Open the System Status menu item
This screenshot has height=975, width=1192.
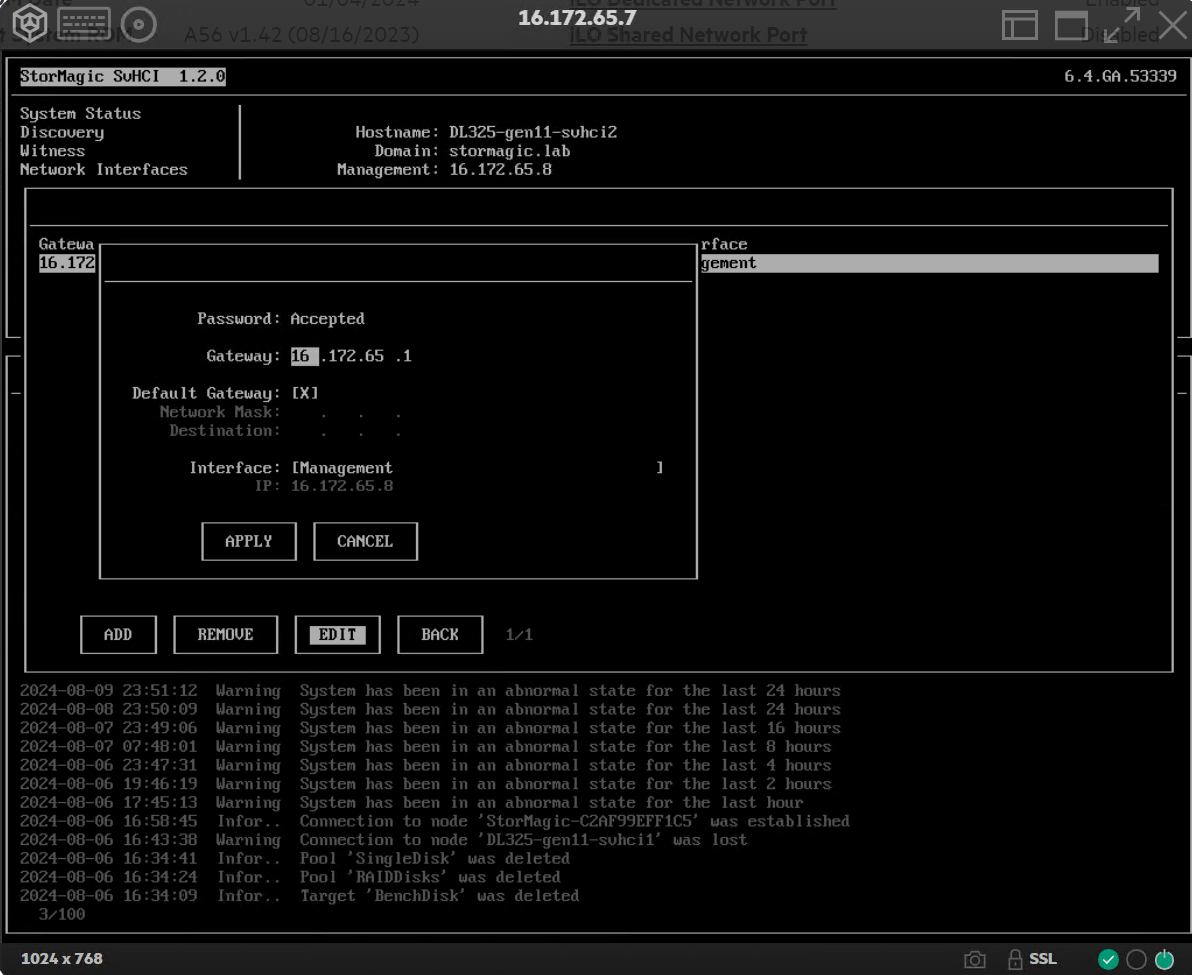(x=81, y=113)
